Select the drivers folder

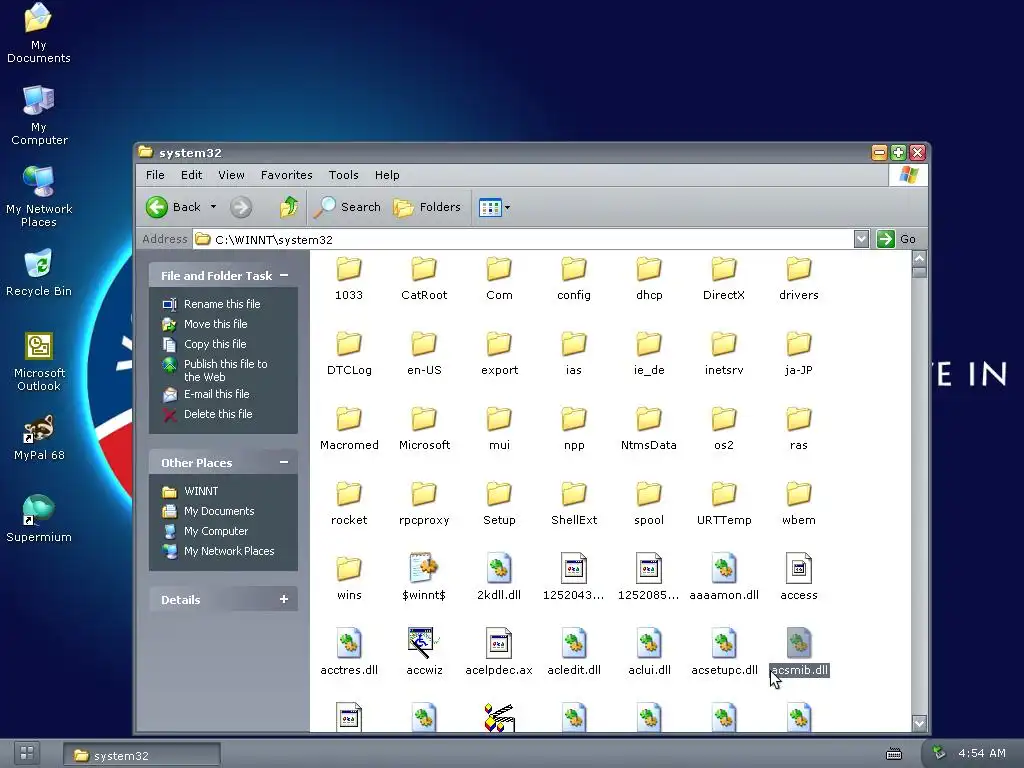click(x=799, y=278)
